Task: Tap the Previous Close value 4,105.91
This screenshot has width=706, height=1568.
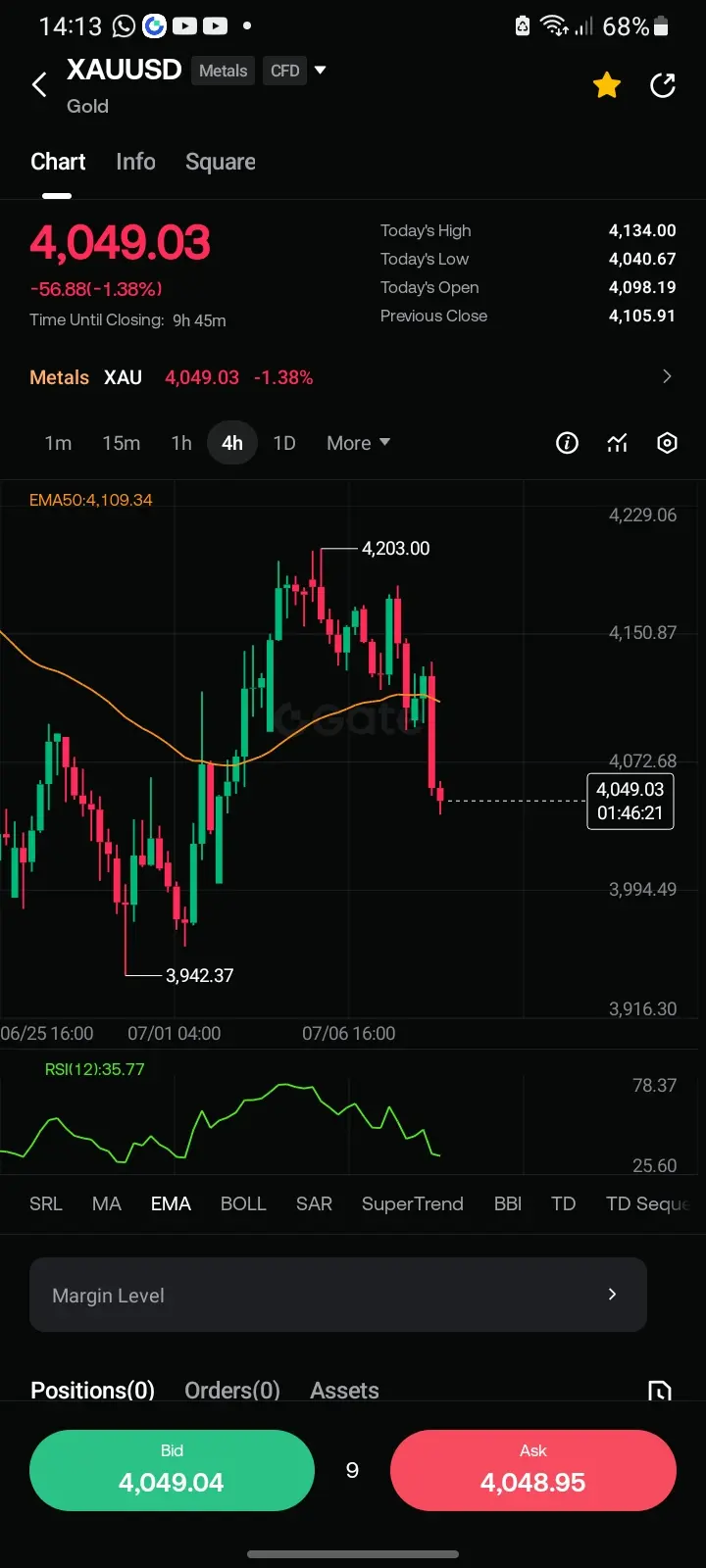Action: pos(642,316)
